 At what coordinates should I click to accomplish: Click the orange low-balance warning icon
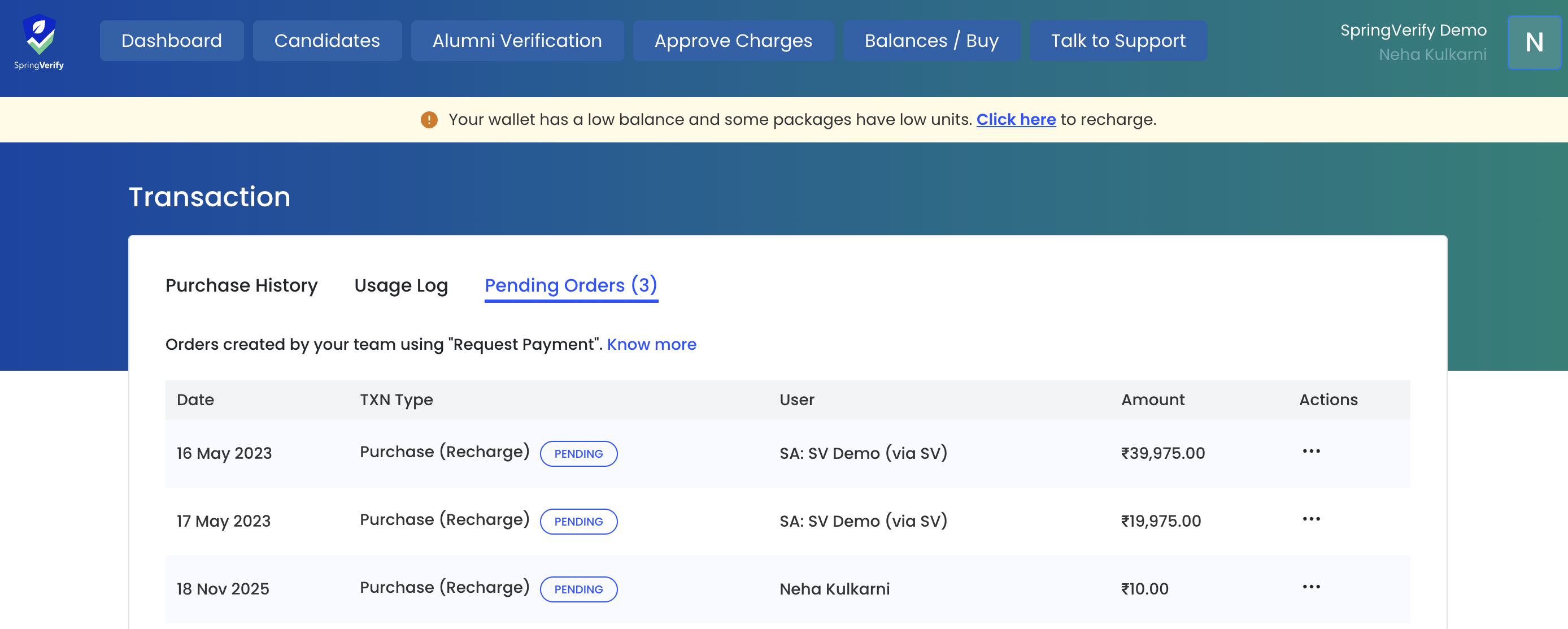[x=429, y=119]
